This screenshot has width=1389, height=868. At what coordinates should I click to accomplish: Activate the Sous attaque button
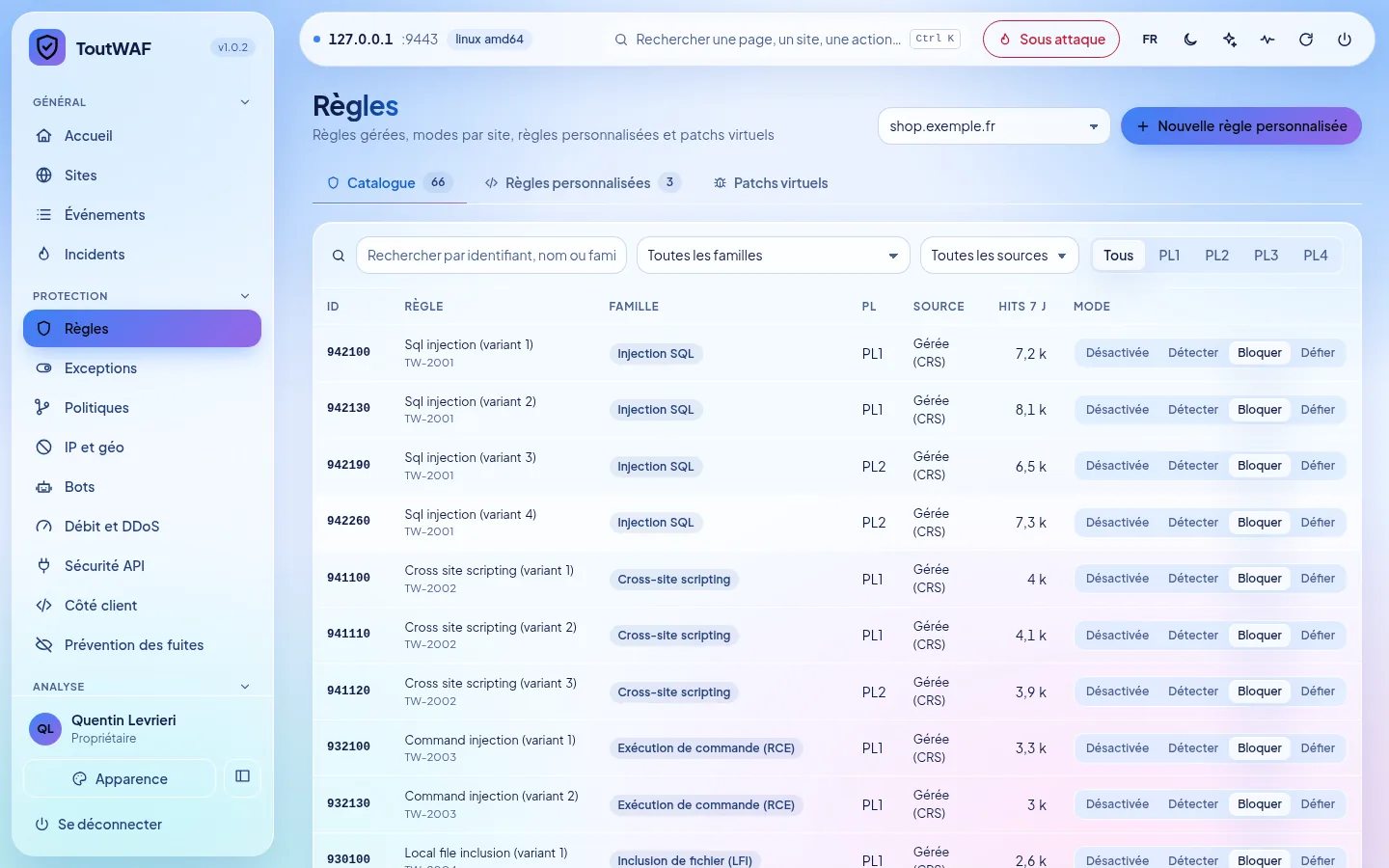[x=1051, y=40]
